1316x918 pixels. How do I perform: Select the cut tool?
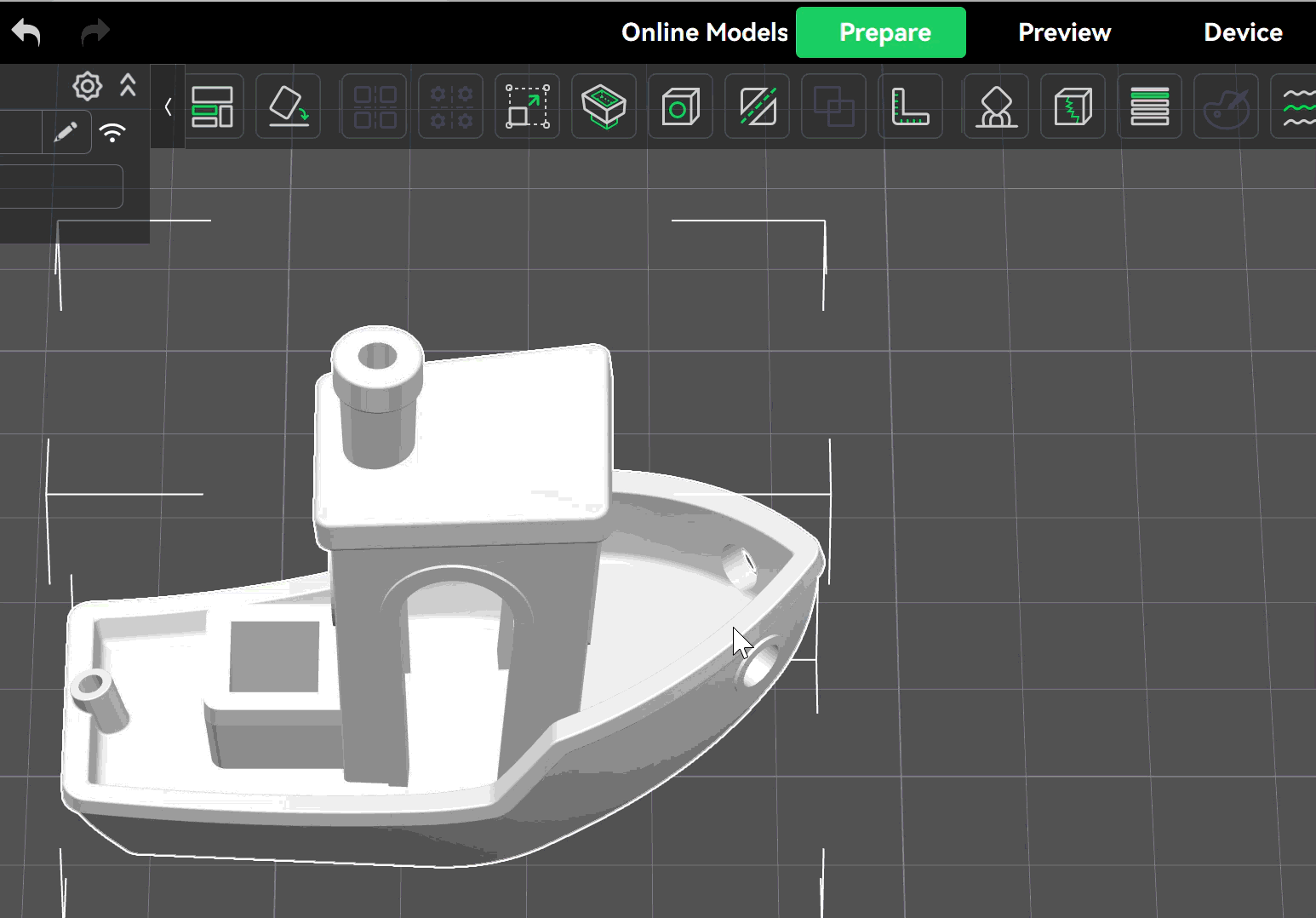[758, 107]
